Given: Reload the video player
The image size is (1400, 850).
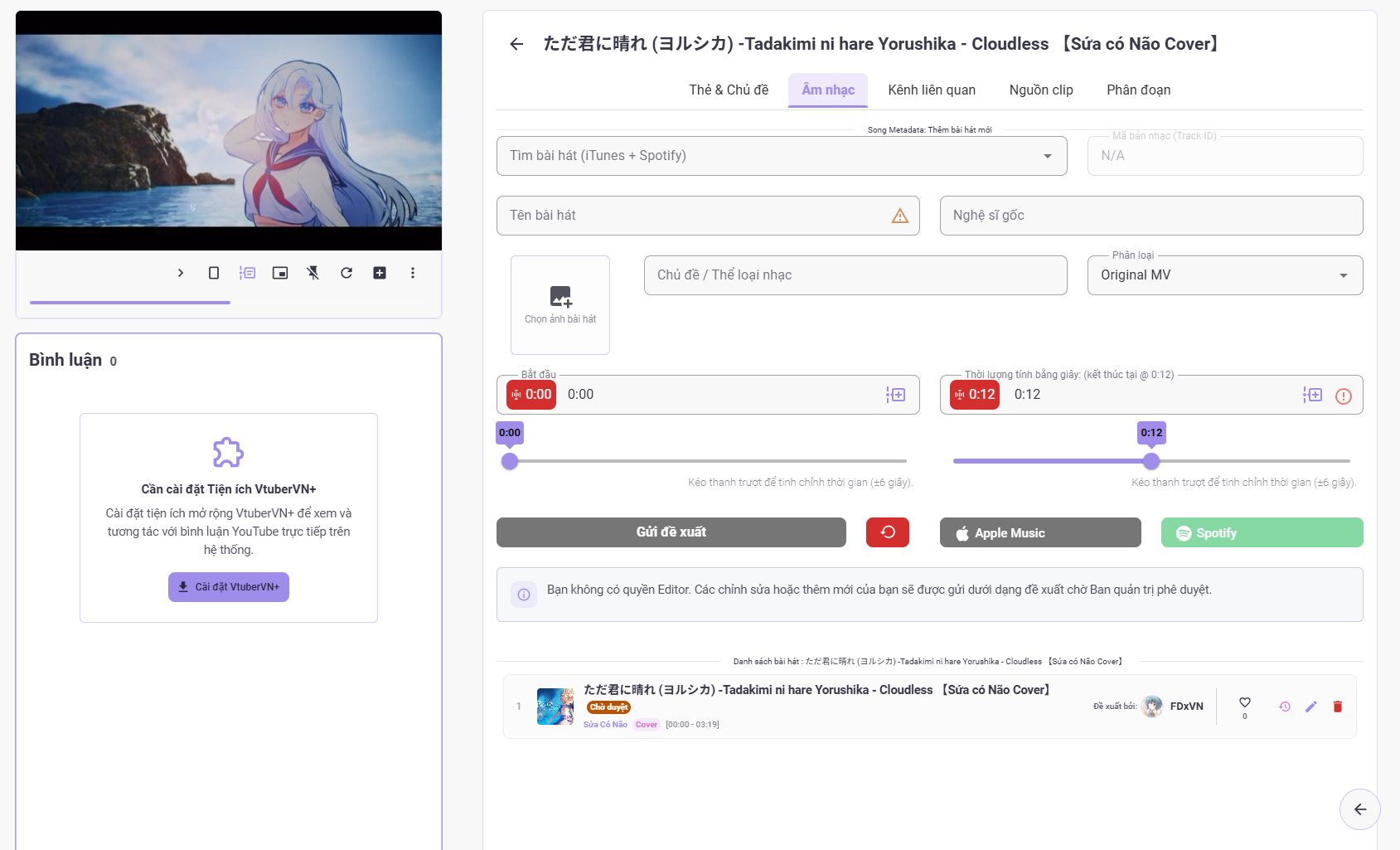Looking at the screenshot, I should (x=346, y=273).
